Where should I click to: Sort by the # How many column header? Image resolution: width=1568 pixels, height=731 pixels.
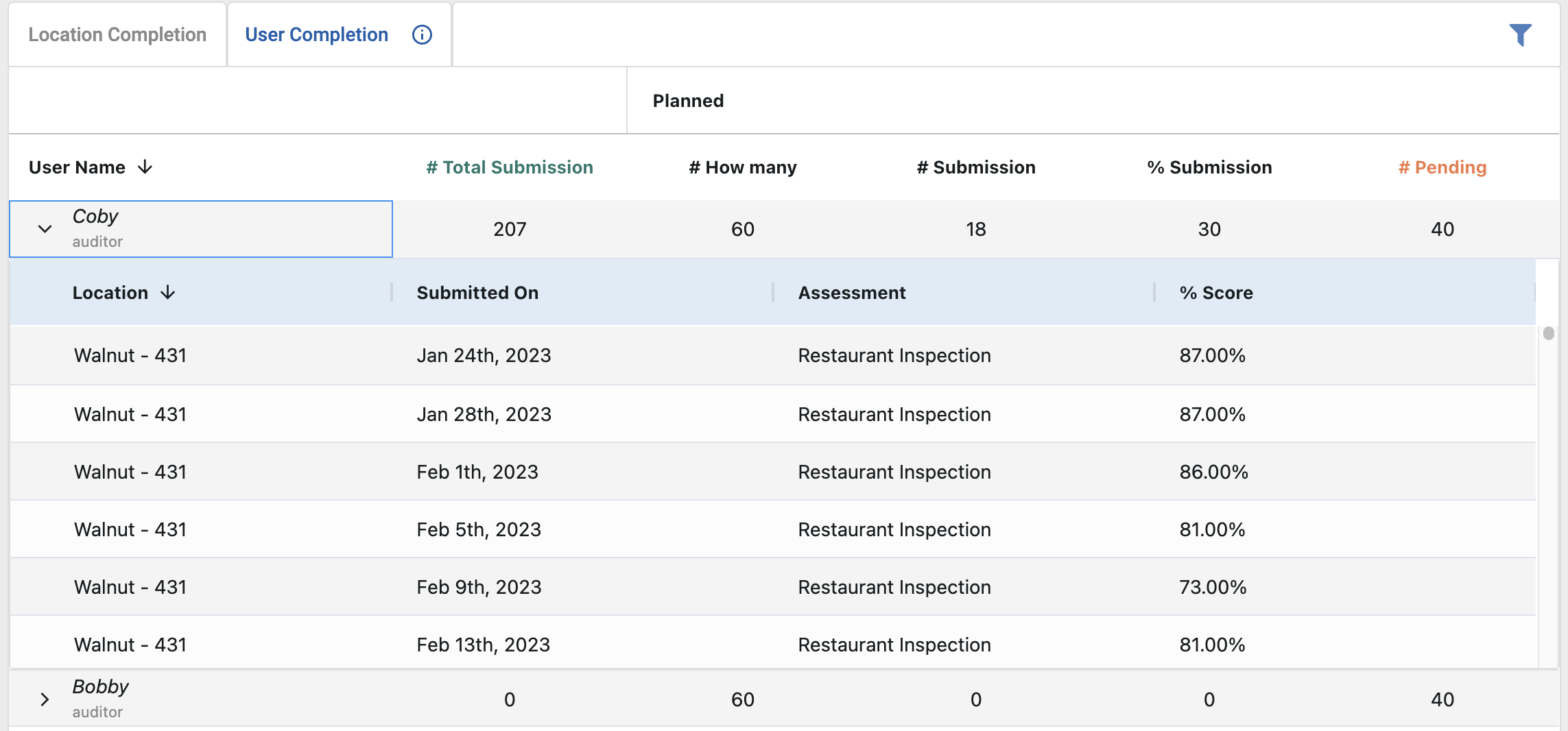tap(742, 167)
